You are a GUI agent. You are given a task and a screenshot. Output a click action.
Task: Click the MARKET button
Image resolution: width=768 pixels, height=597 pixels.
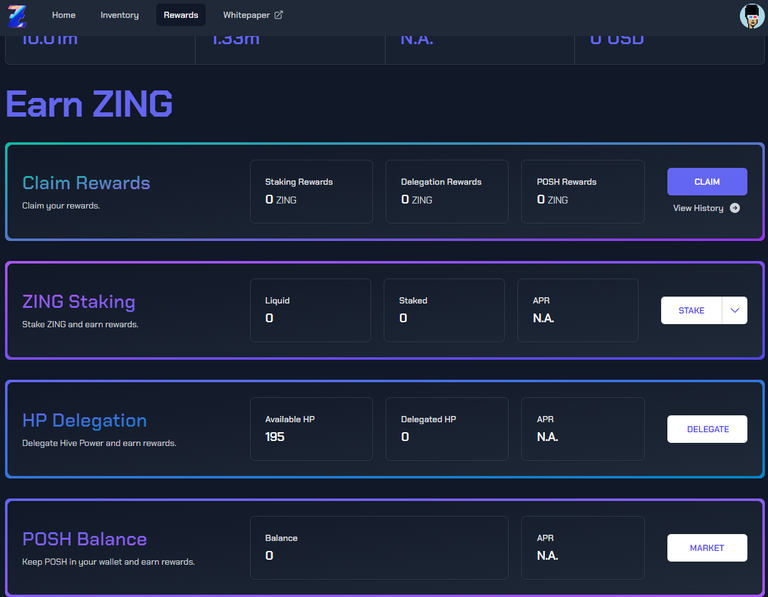[707, 548]
